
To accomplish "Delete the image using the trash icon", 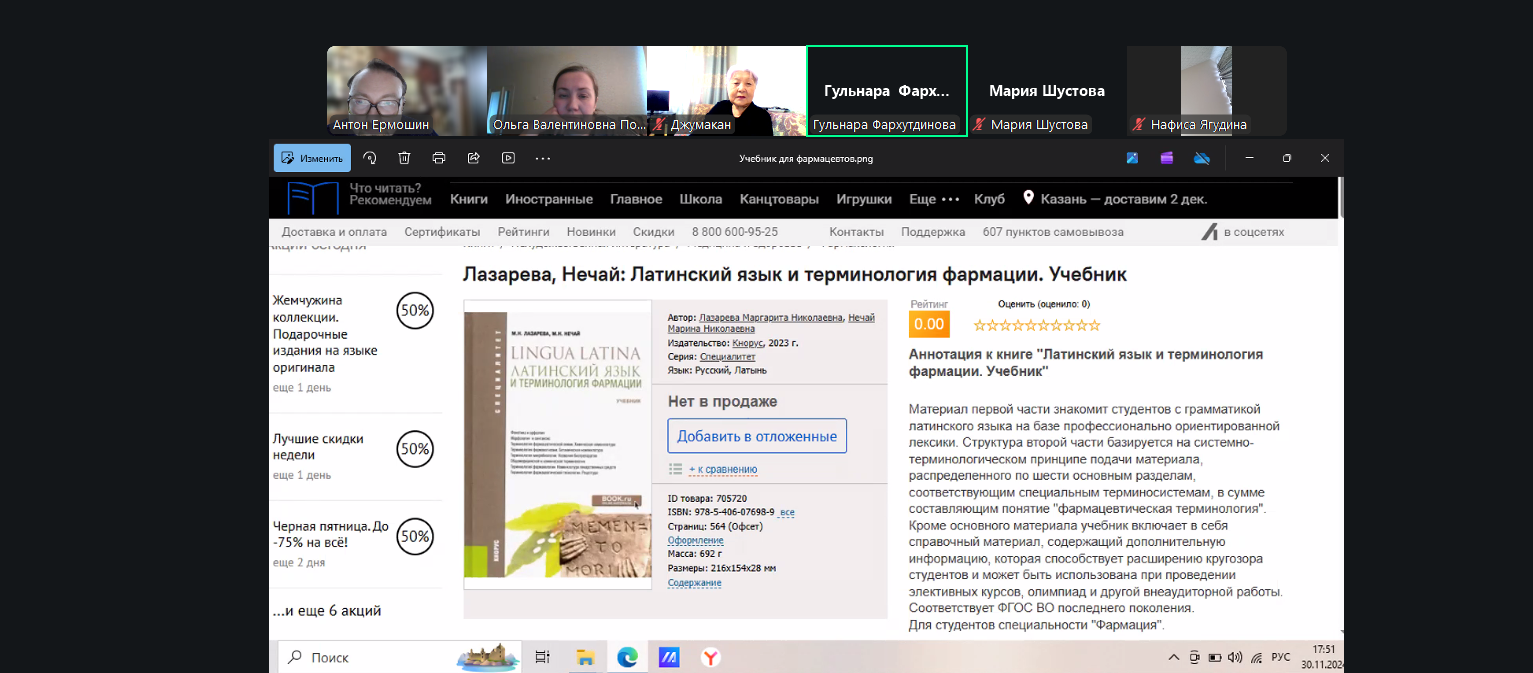I will pyautogui.click(x=404, y=158).
